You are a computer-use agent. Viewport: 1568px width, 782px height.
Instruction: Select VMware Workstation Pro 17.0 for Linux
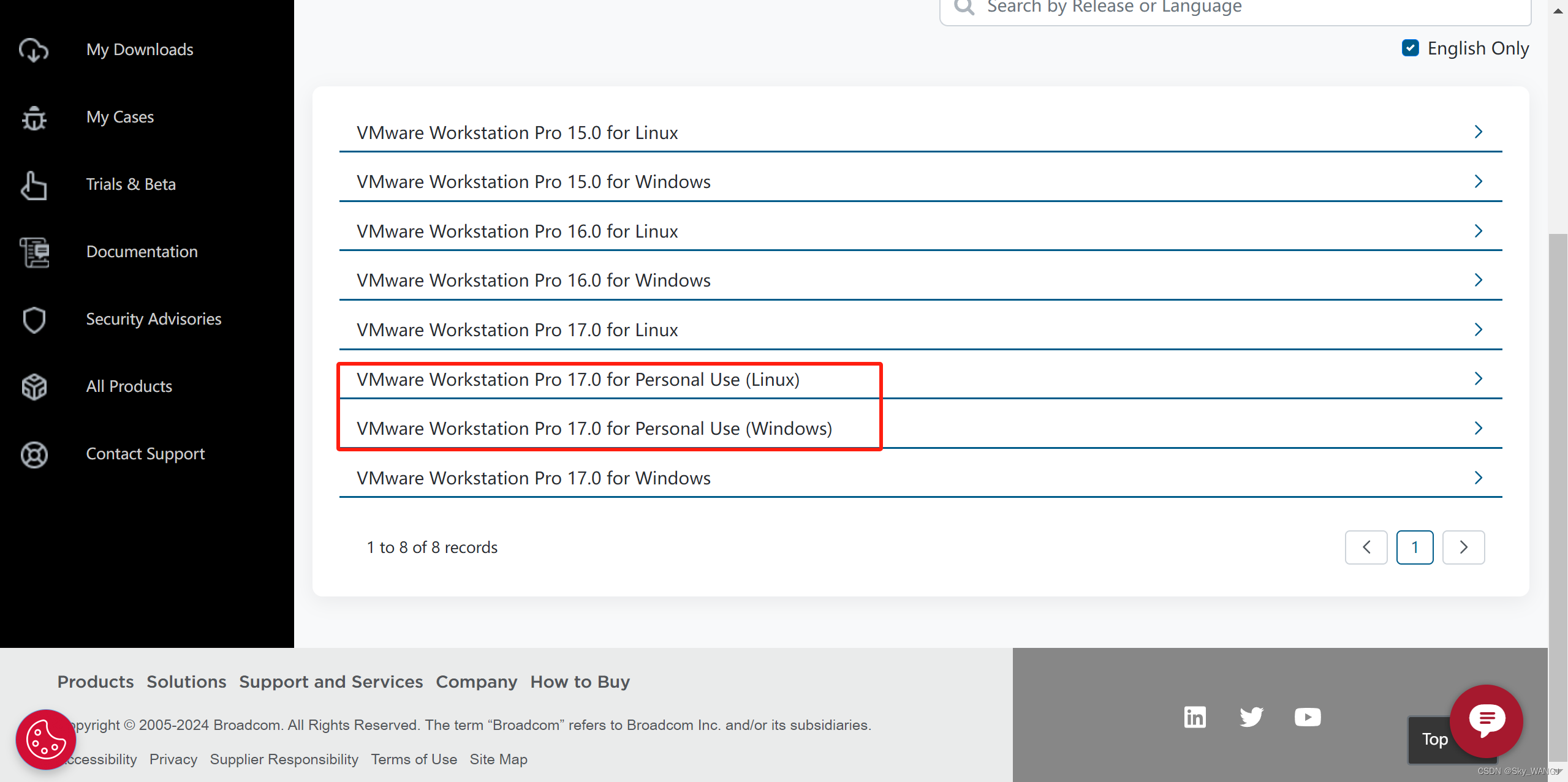coord(517,330)
